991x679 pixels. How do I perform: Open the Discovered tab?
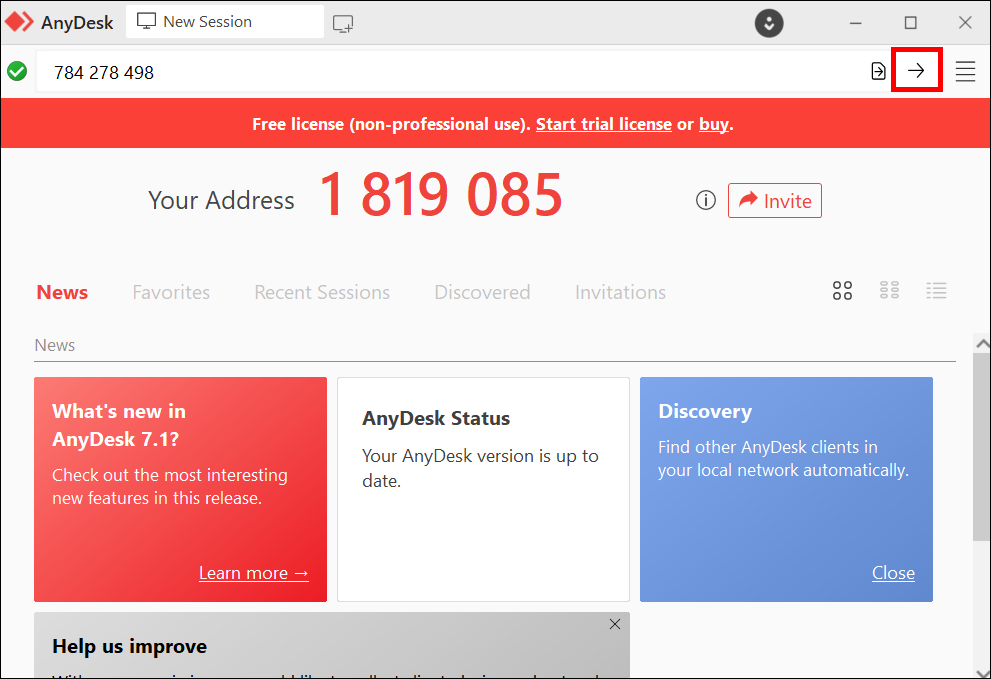click(x=482, y=292)
